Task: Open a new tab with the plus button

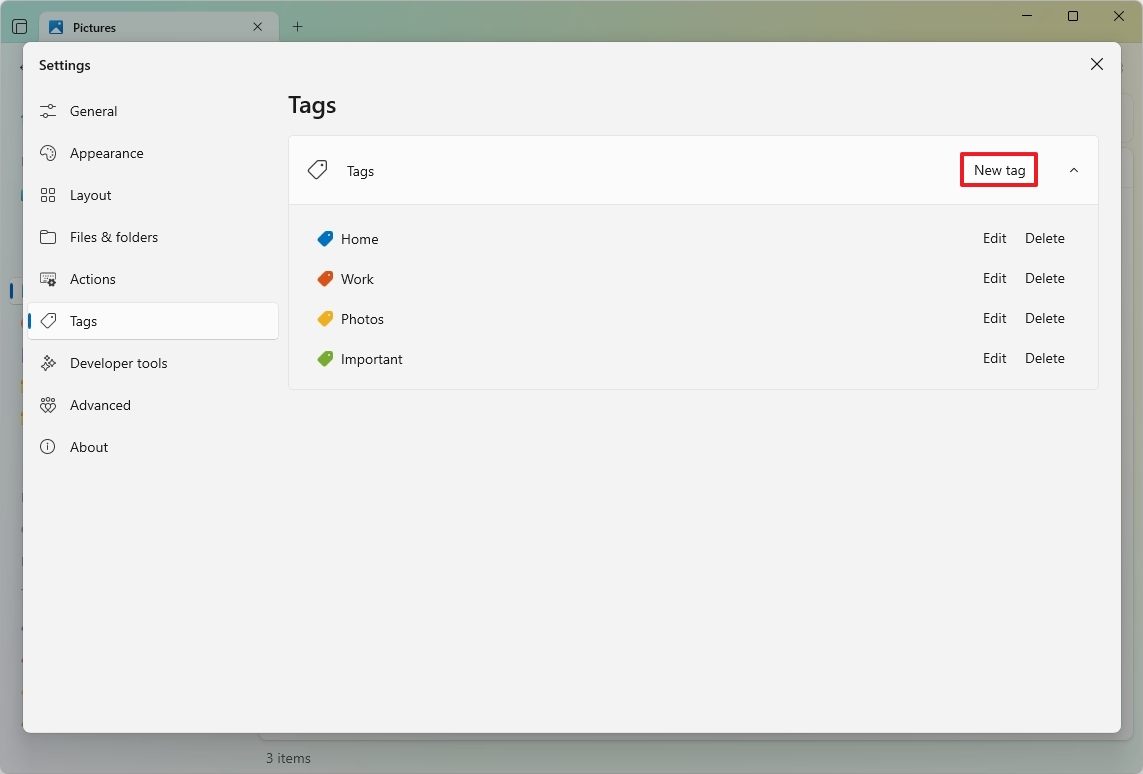Action: tap(296, 26)
